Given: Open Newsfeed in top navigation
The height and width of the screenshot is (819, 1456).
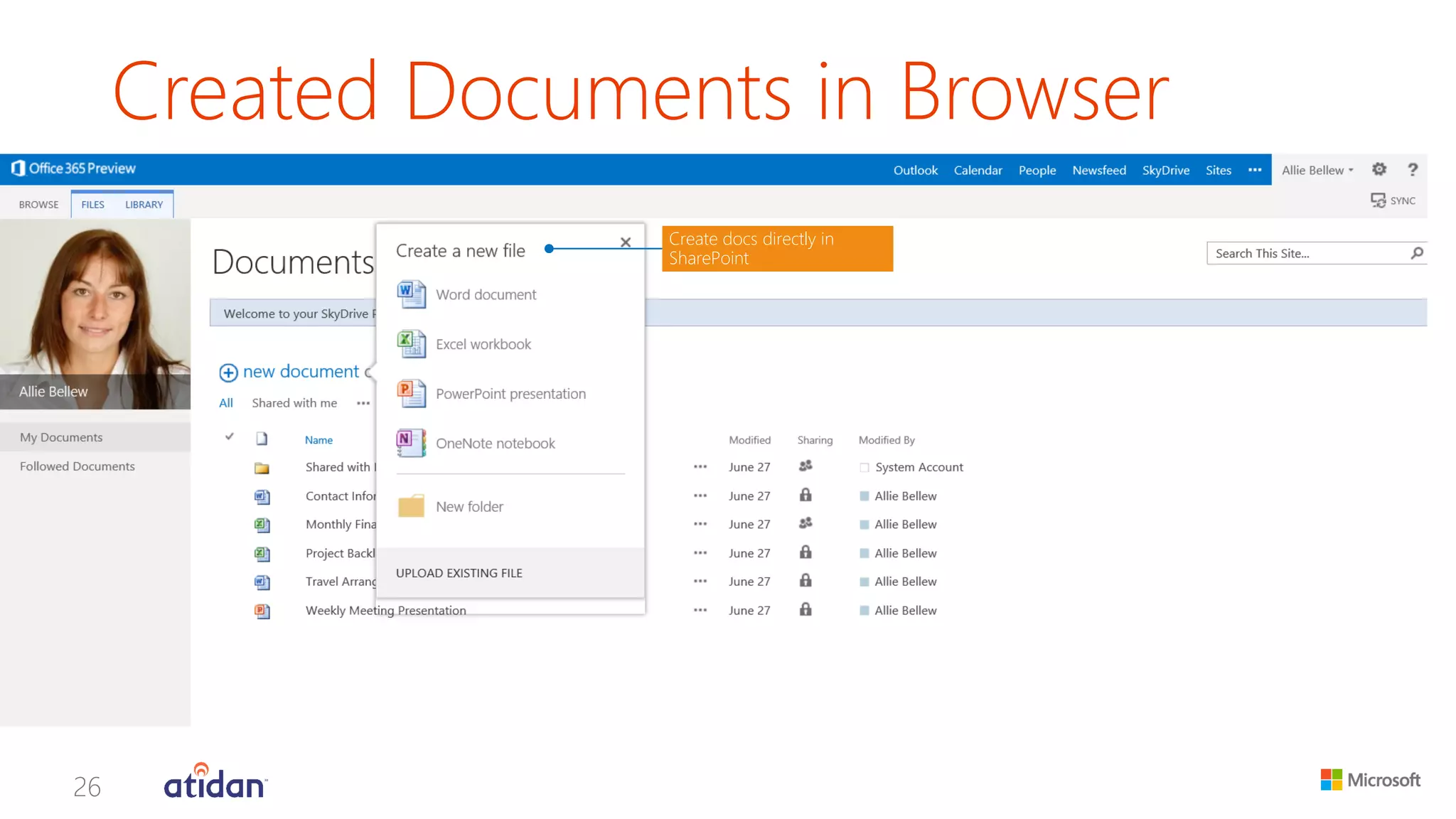Looking at the screenshot, I should coord(1099,170).
